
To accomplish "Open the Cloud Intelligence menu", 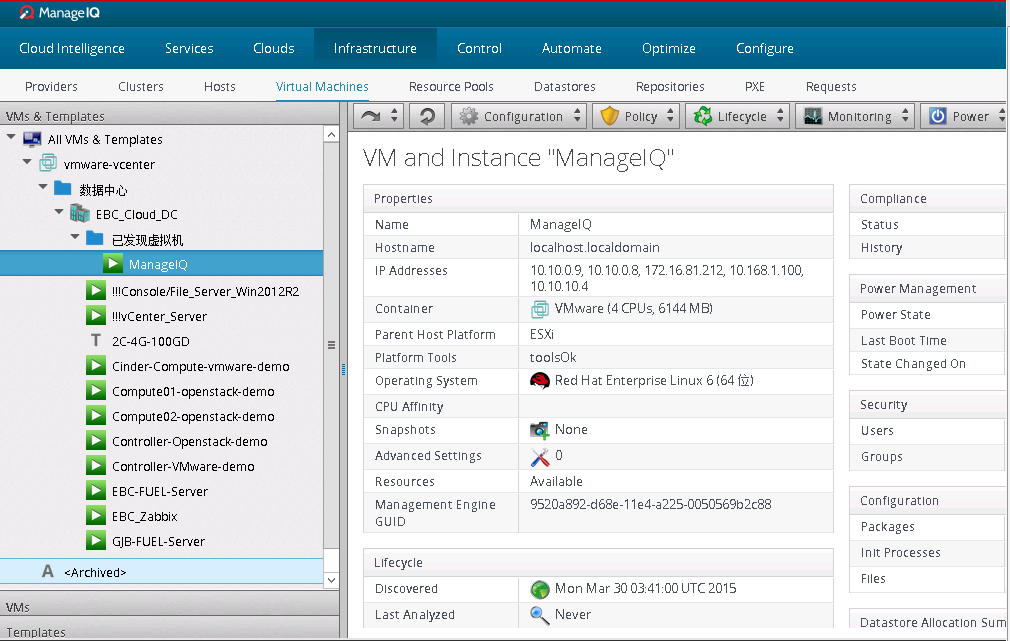I will [x=72, y=48].
